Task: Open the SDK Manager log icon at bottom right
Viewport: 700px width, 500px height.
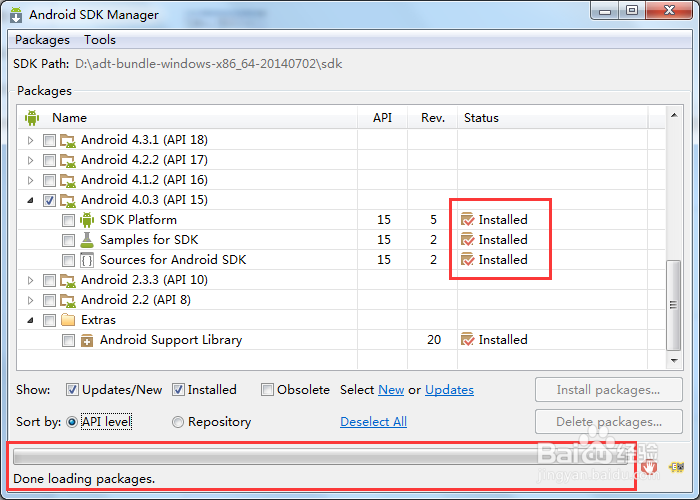Action: click(676, 467)
